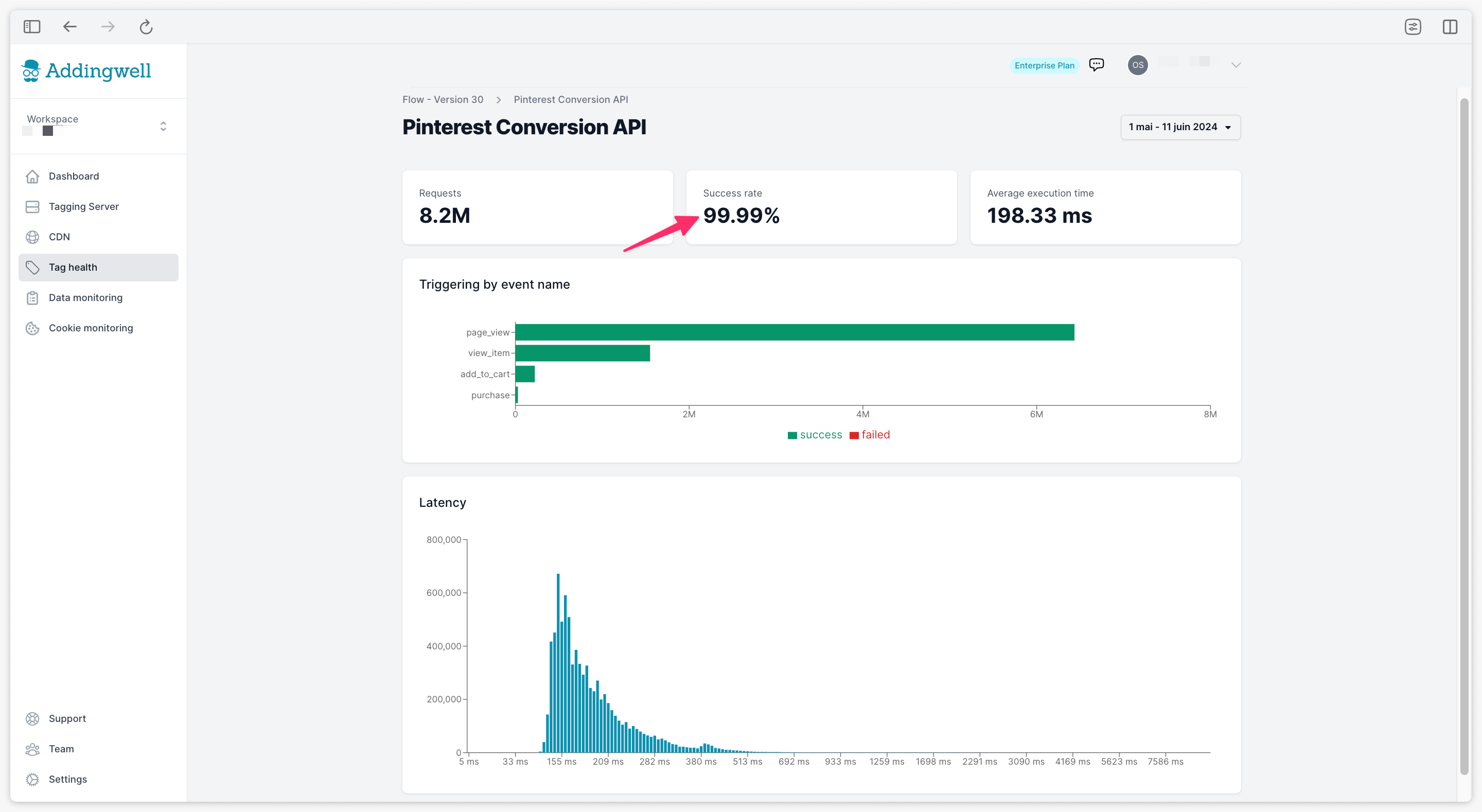Click the Tag health tag icon
The width and height of the screenshot is (1482, 812).
[33, 268]
